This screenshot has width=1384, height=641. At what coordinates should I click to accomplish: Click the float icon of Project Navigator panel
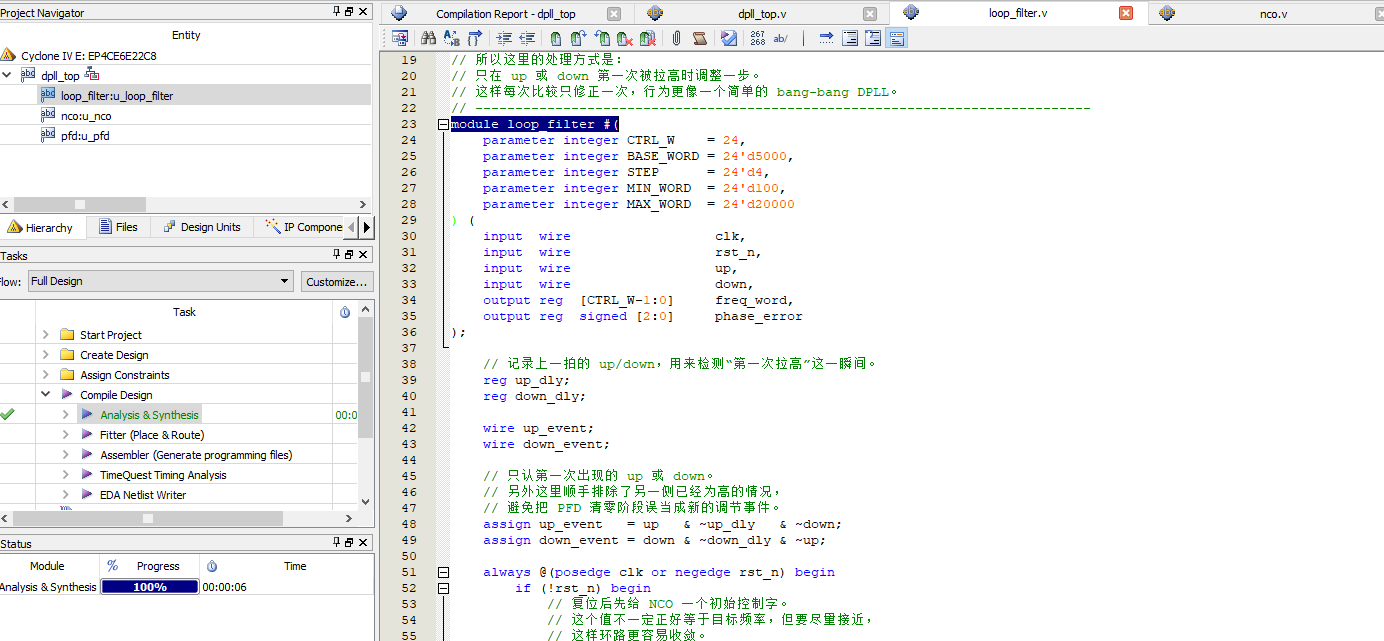tap(349, 12)
